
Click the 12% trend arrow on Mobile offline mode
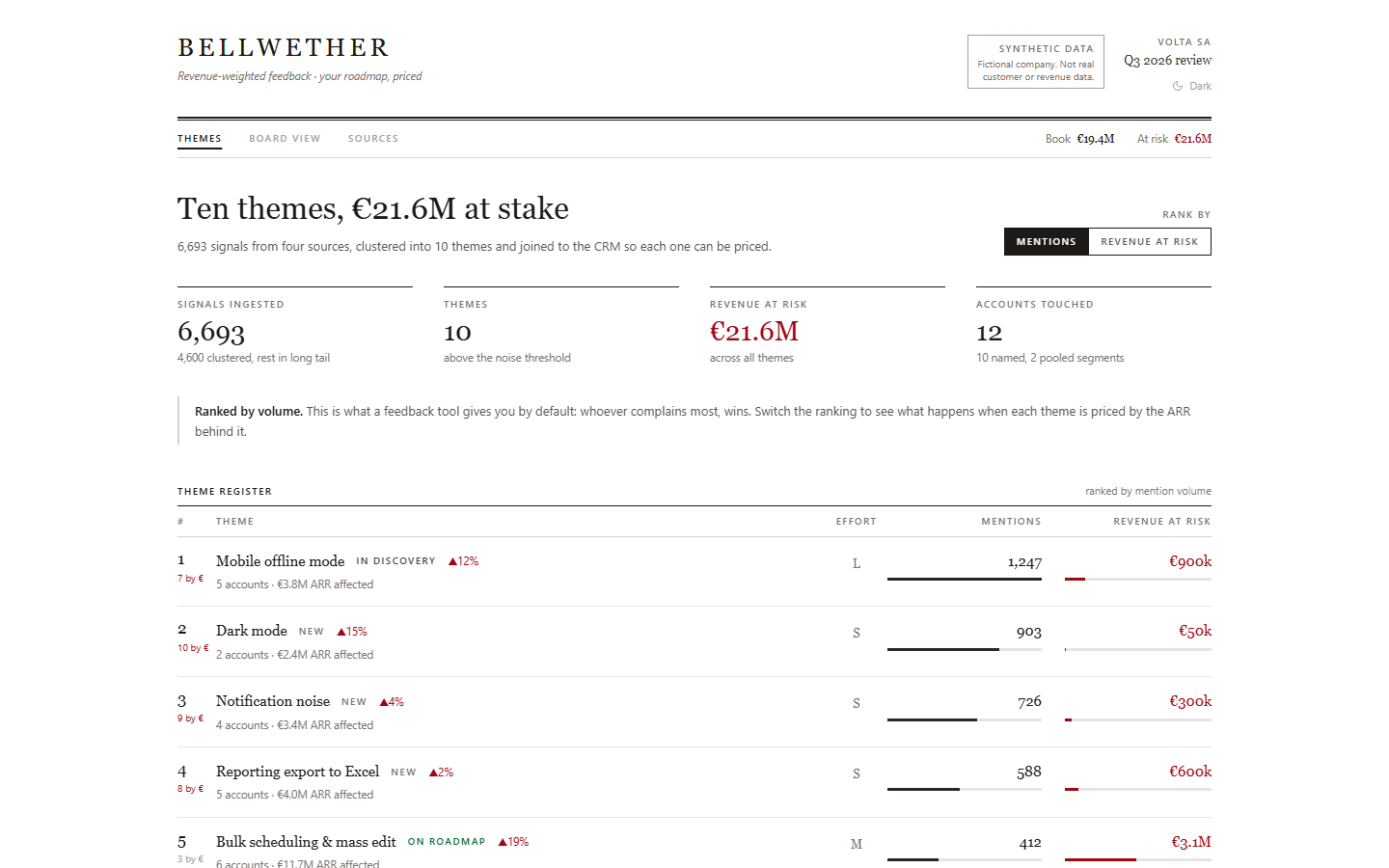[x=452, y=561]
